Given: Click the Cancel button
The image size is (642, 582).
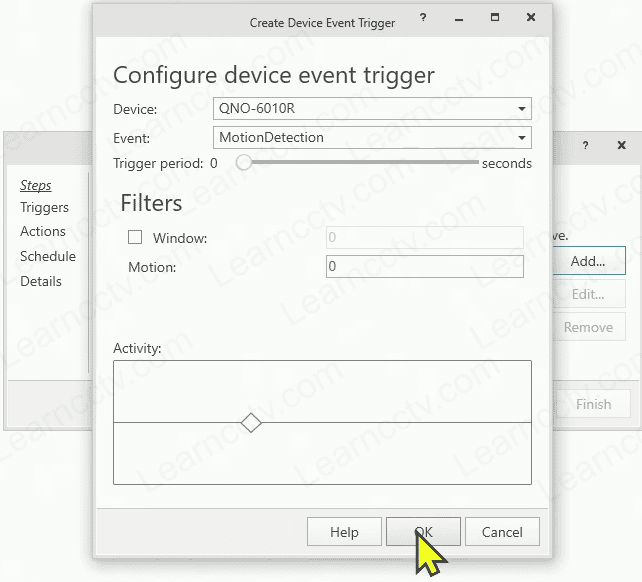Looking at the screenshot, I should tap(502, 532).
